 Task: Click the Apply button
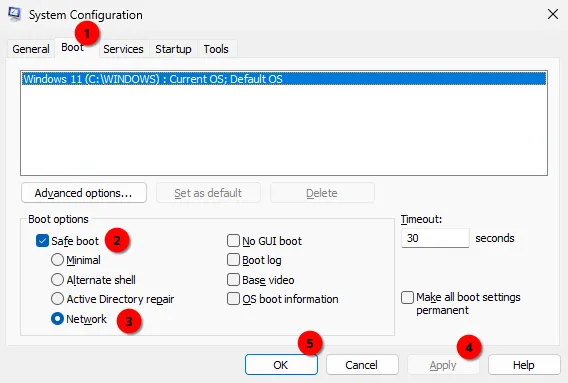[x=443, y=365]
